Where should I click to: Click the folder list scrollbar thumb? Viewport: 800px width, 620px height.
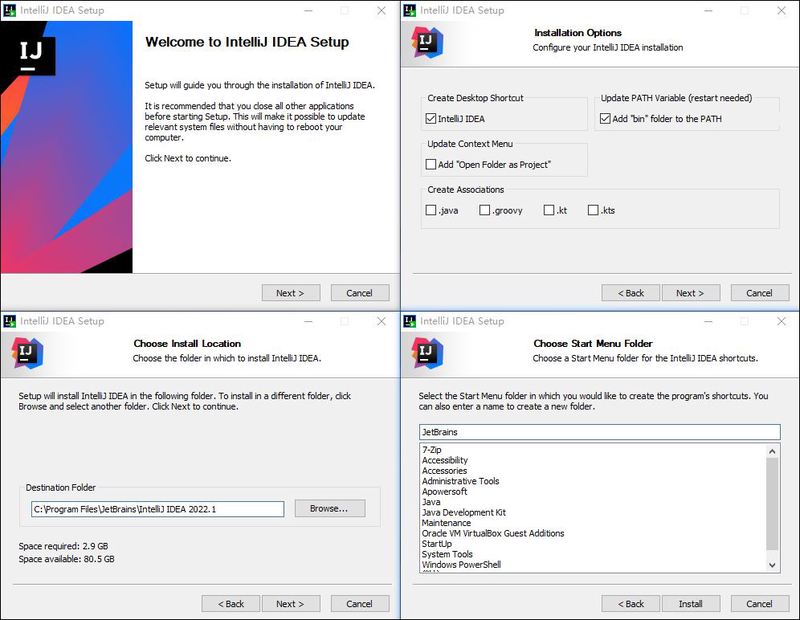tap(772, 504)
